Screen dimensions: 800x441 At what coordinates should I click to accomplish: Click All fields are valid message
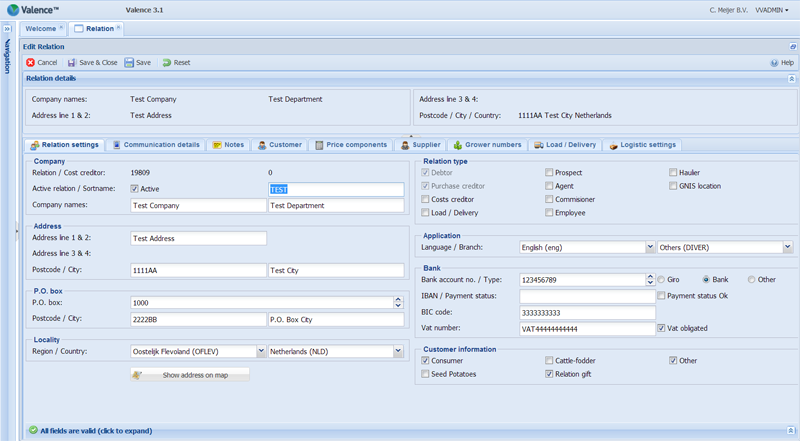pos(96,431)
